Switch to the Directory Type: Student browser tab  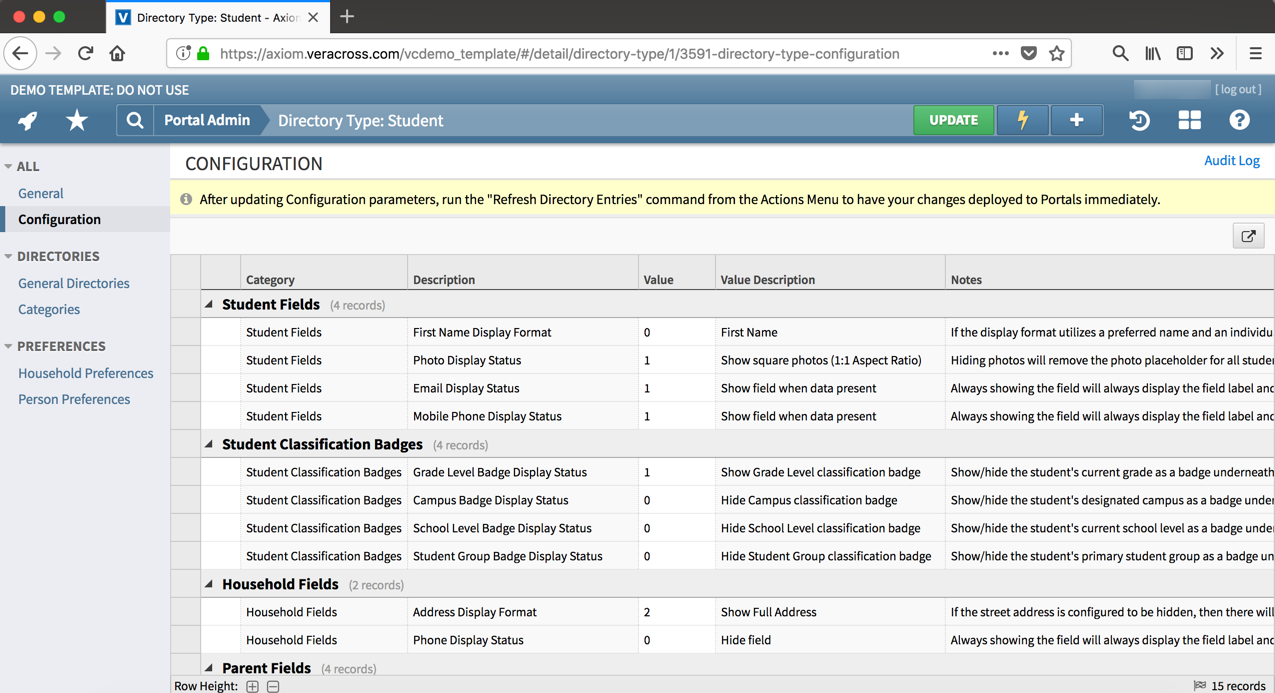[210, 17]
